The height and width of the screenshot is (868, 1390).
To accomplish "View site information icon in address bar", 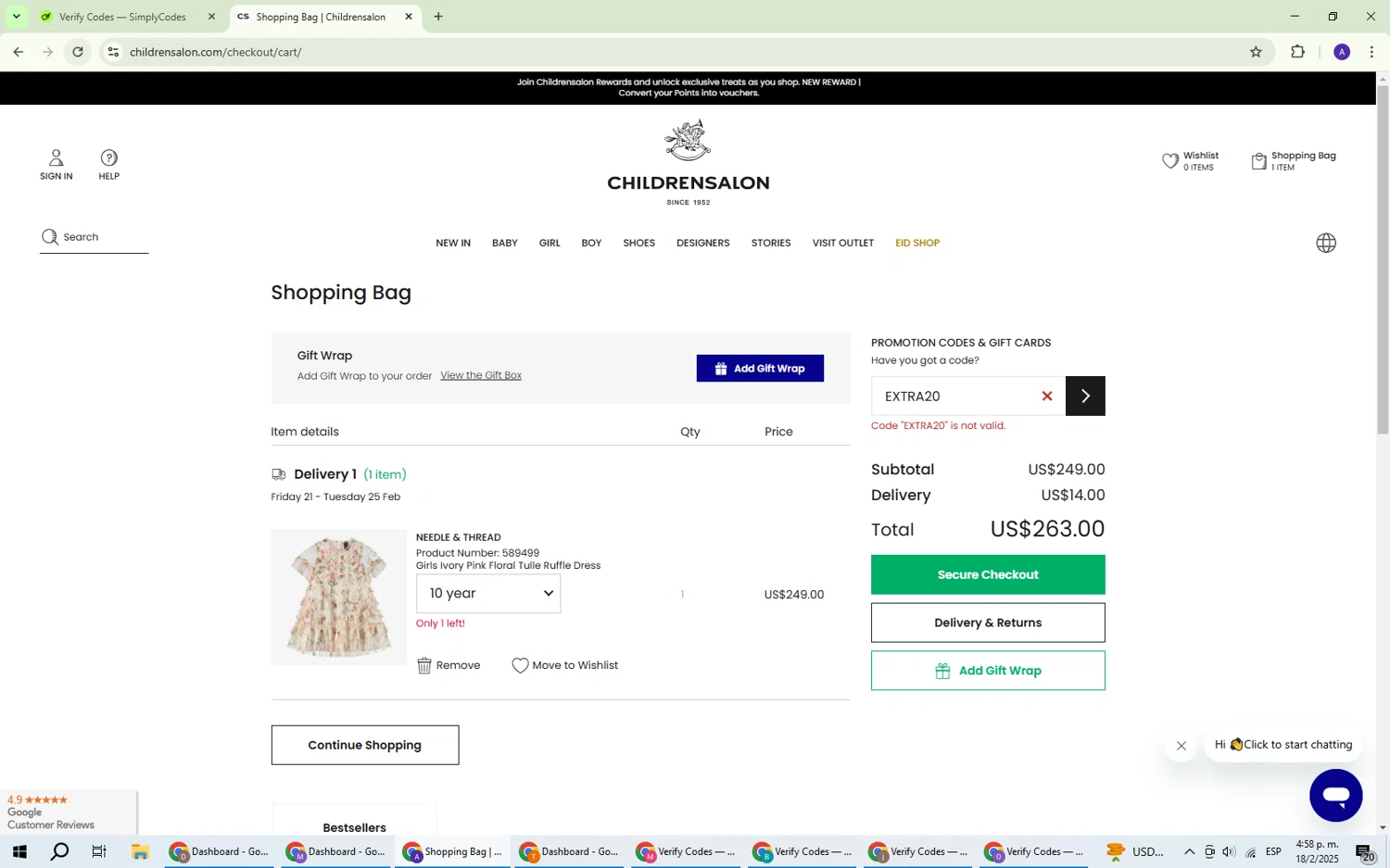I will point(113,52).
